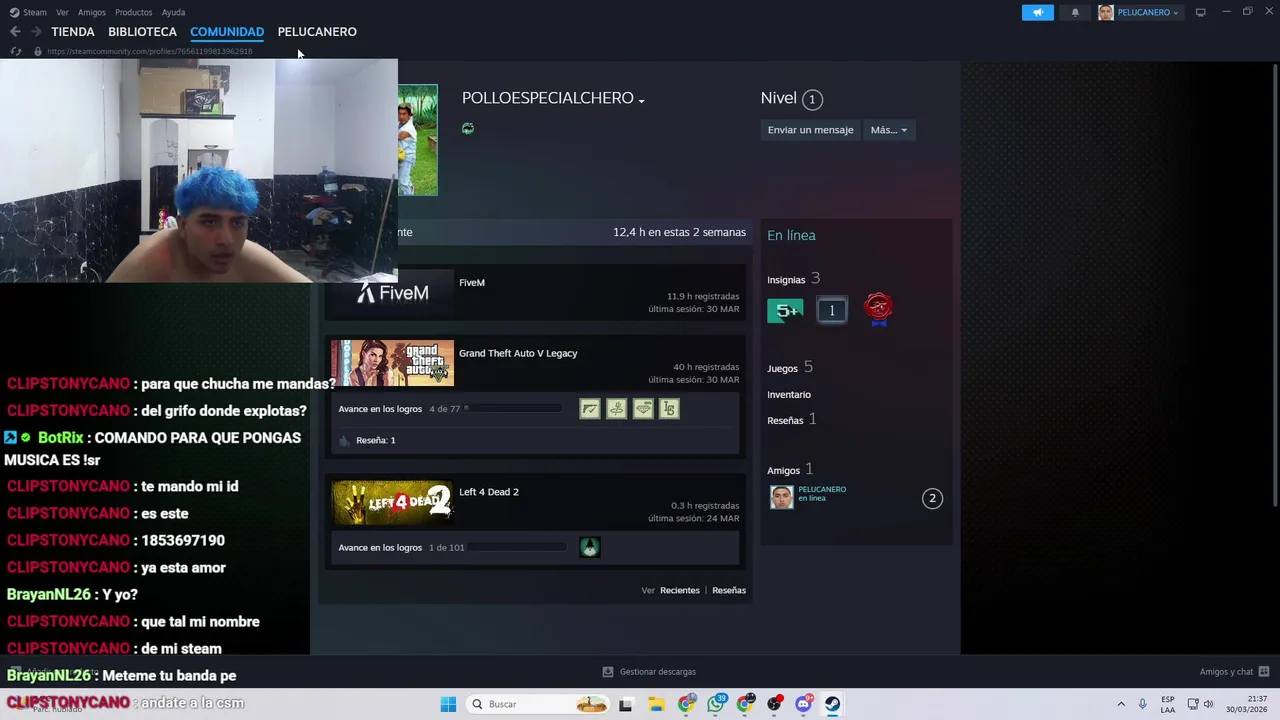
Task: Click the forward navigation arrow
Action: [36, 32]
